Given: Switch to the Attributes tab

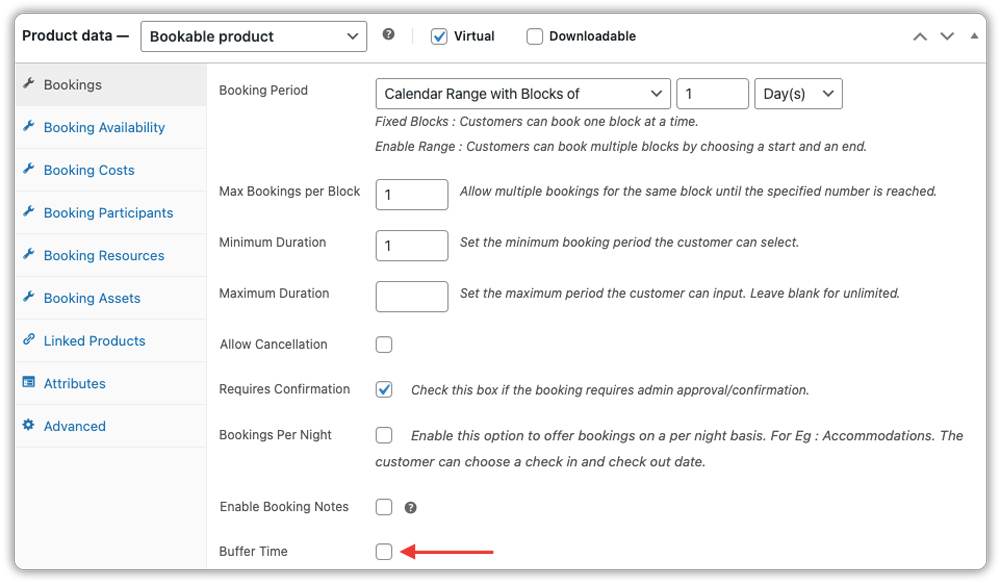Looking at the screenshot, I should [74, 383].
